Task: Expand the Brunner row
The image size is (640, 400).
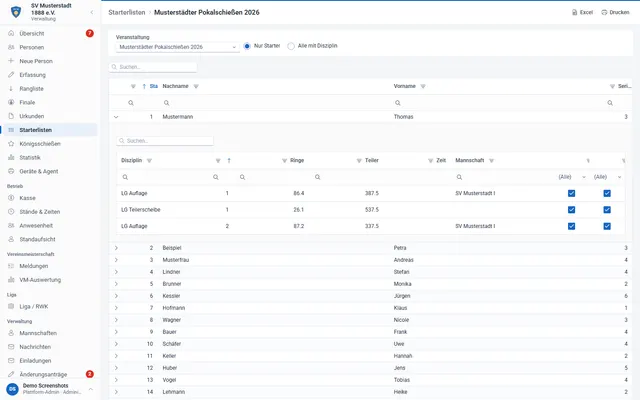Action: (x=116, y=284)
